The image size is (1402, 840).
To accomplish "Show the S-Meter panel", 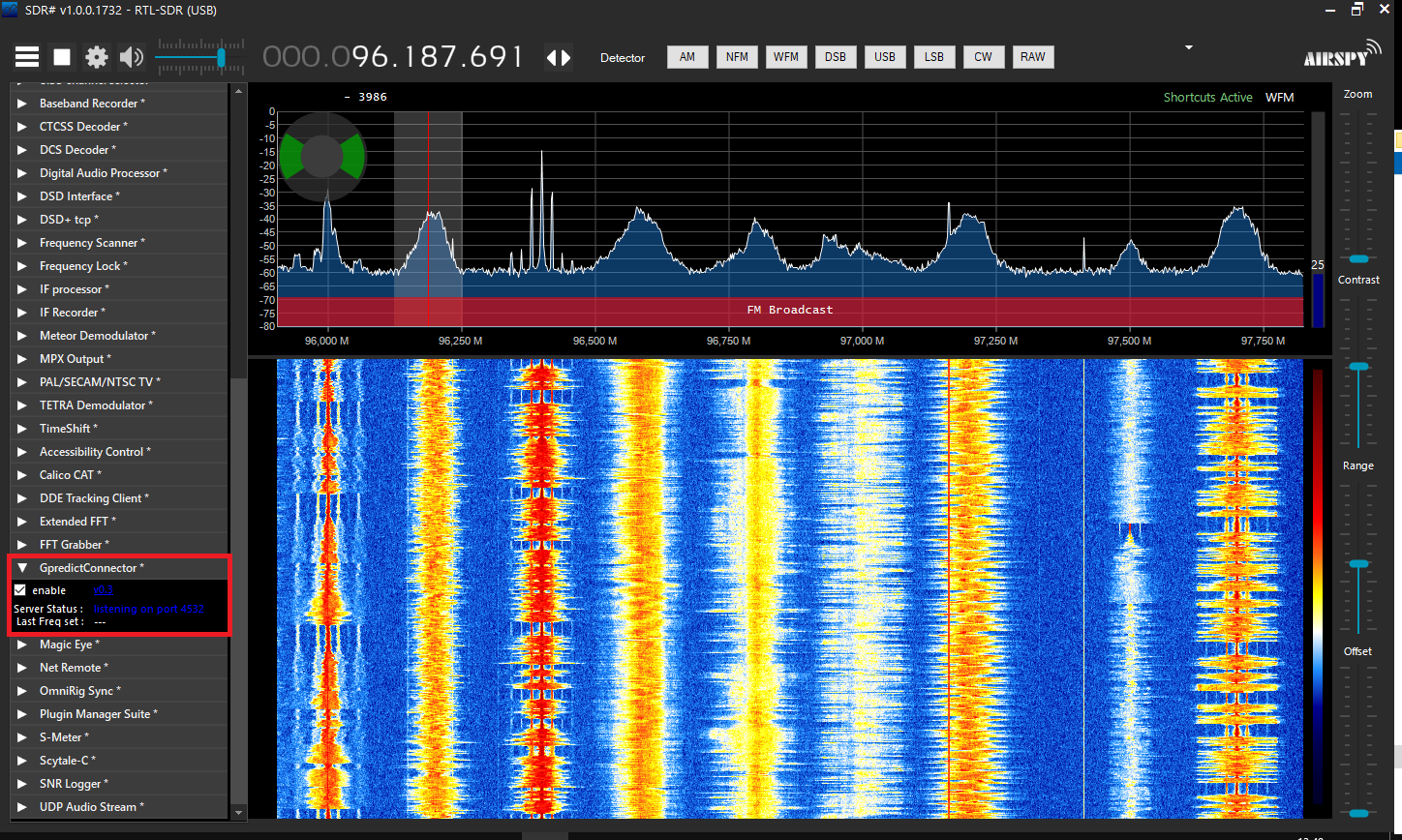I will tap(119, 737).
